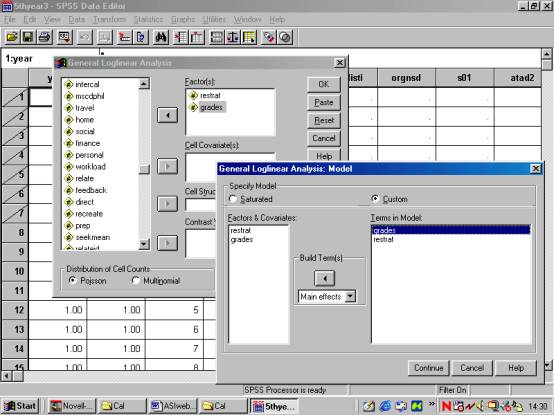Click the Reset button
Image resolution: width=554 pixels, height=415 pixels.
(324, 120)
